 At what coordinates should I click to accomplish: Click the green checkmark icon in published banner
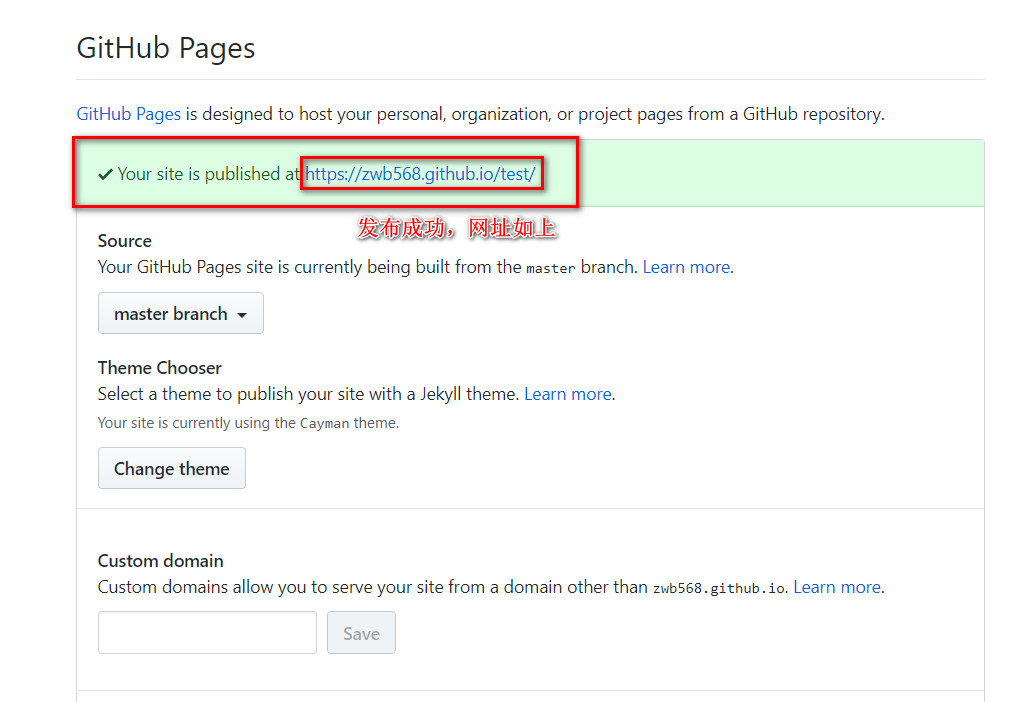105,174
